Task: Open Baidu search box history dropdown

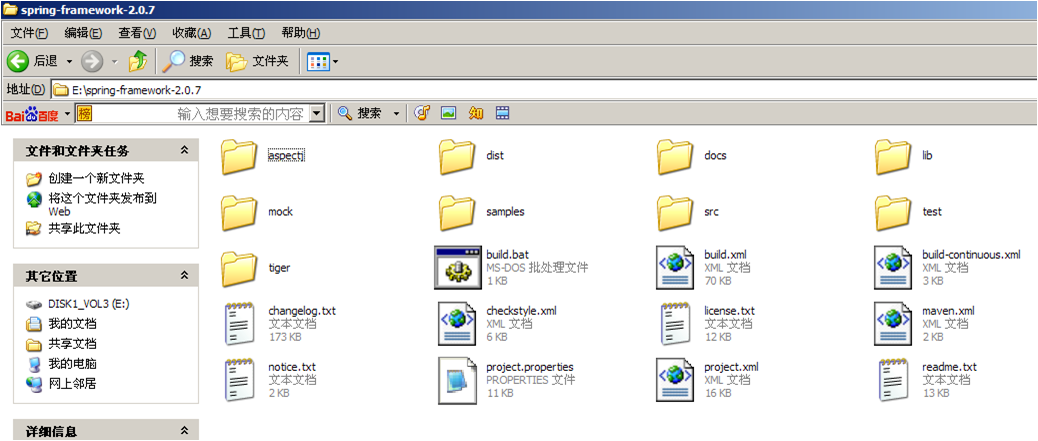Action: tap(317, 114)
